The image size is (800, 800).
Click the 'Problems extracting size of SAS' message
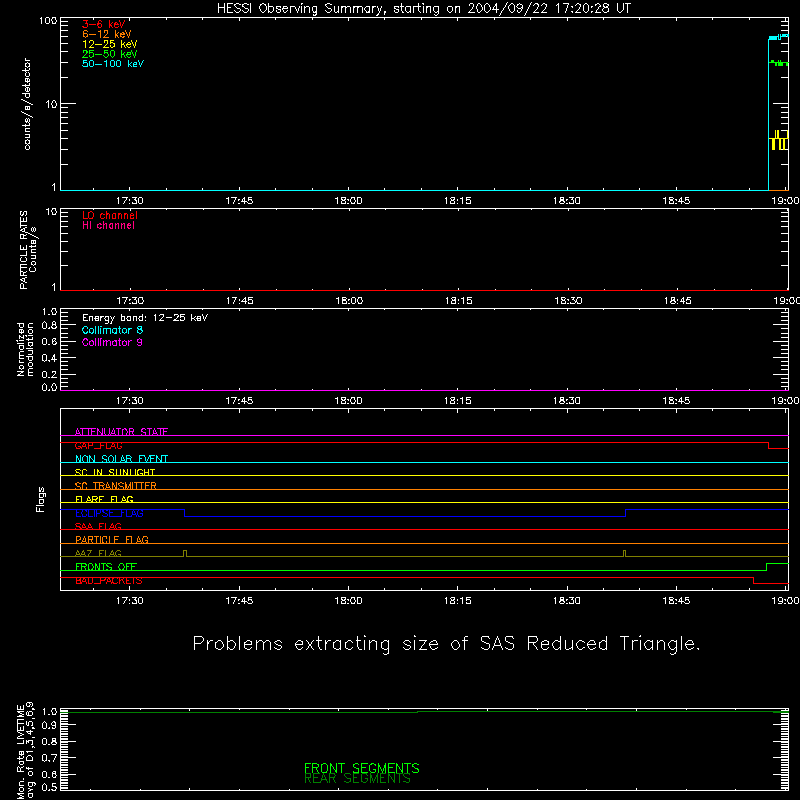446,644
